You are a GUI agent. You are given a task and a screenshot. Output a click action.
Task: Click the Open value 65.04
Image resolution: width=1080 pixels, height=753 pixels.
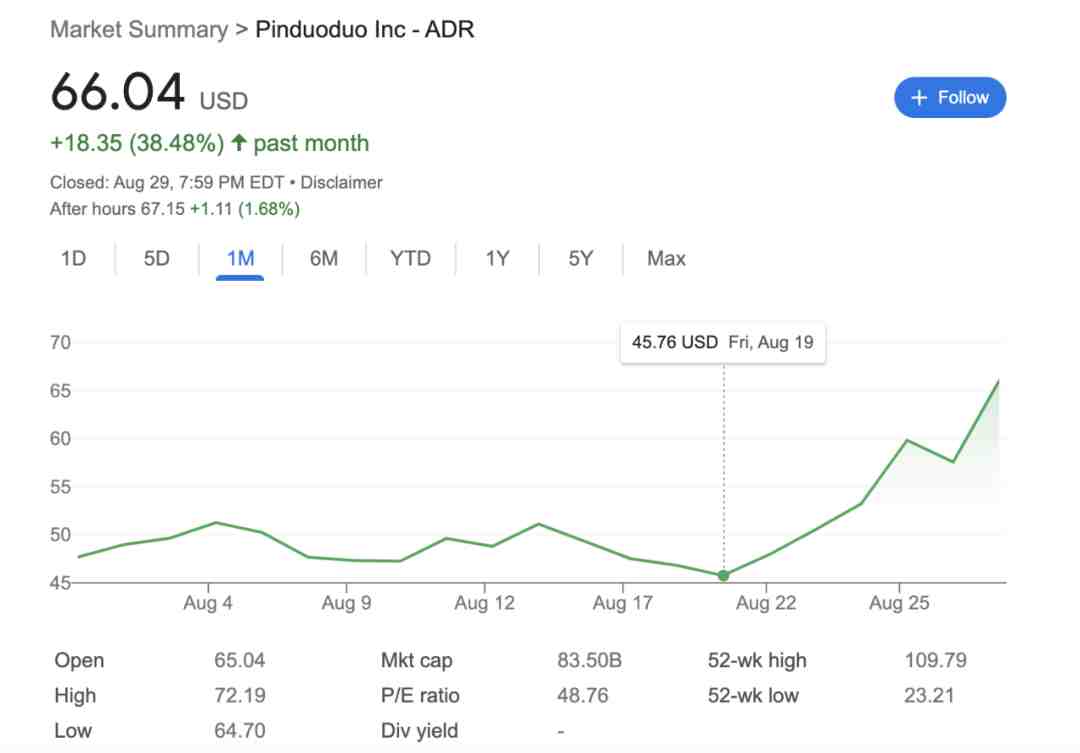(239, 660)
